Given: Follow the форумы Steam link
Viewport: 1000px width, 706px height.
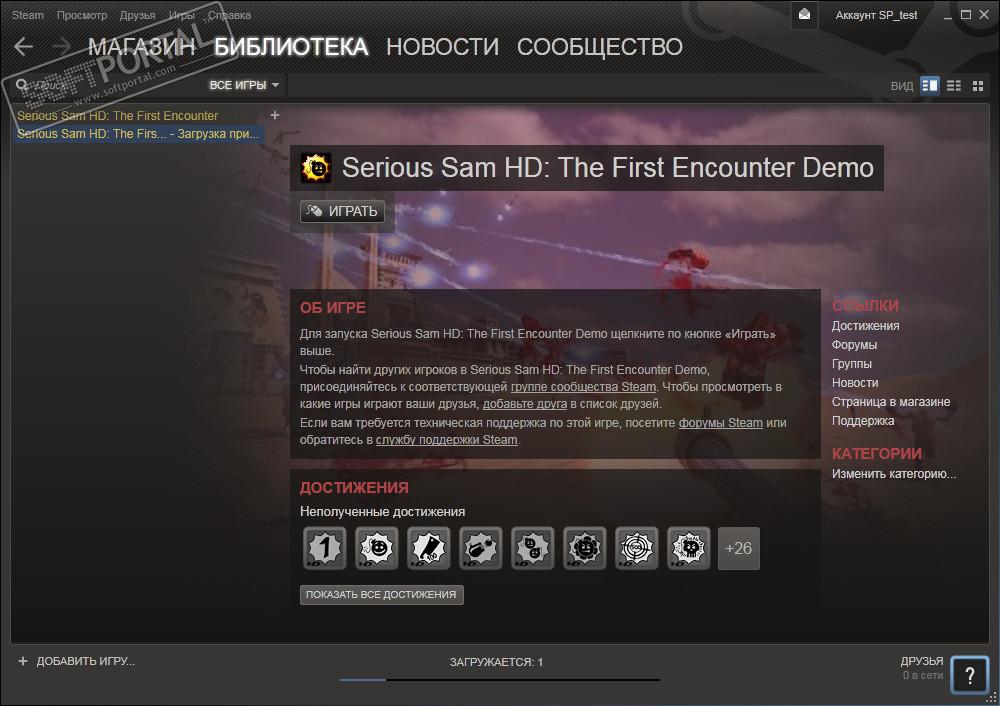Looking at the screenshot, I should click(720, 423).
